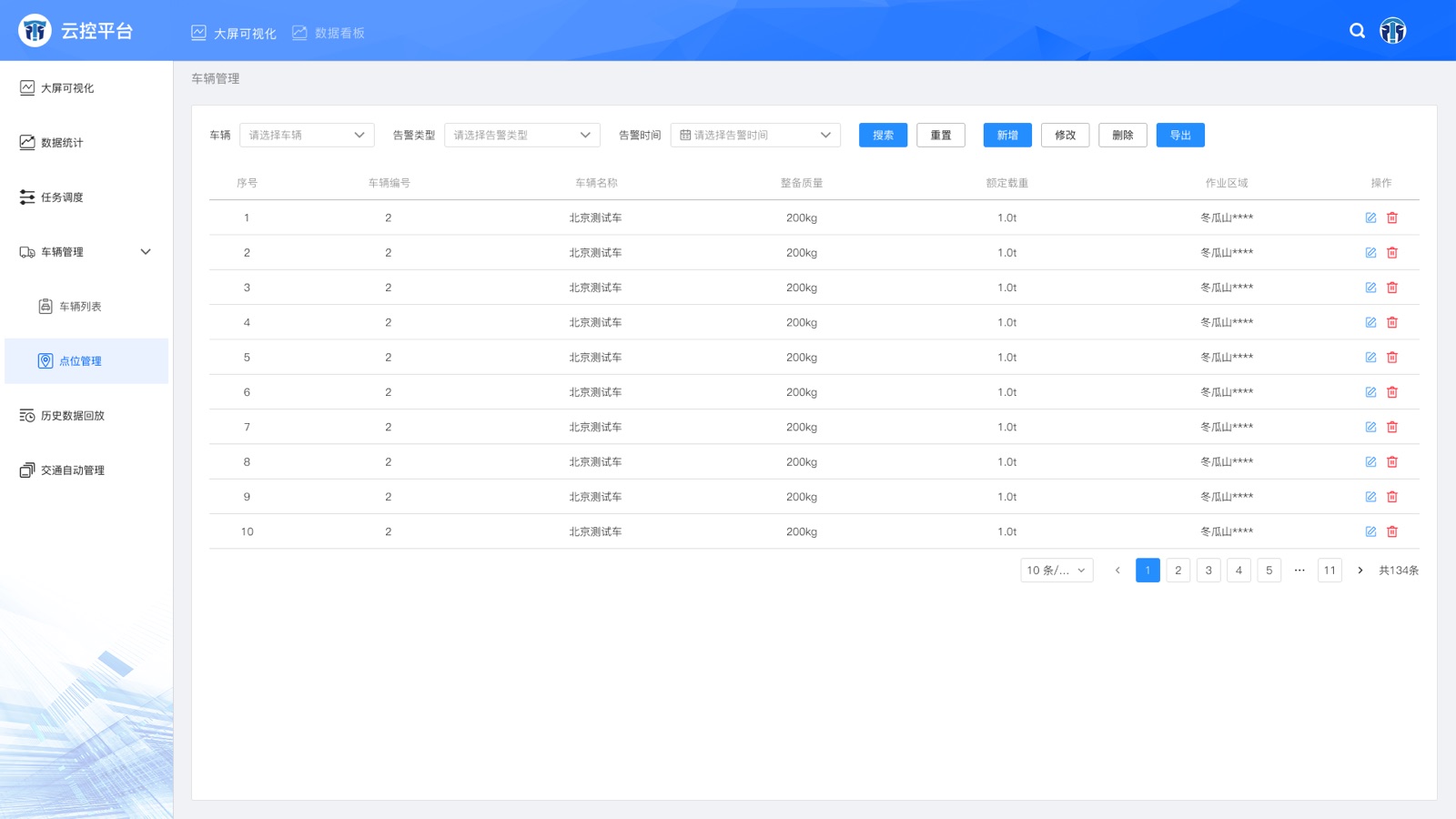This screenshot has height=819, width=1456.
Task: Open 交通自动管理 in the sidebar
Action: [86, 470]
